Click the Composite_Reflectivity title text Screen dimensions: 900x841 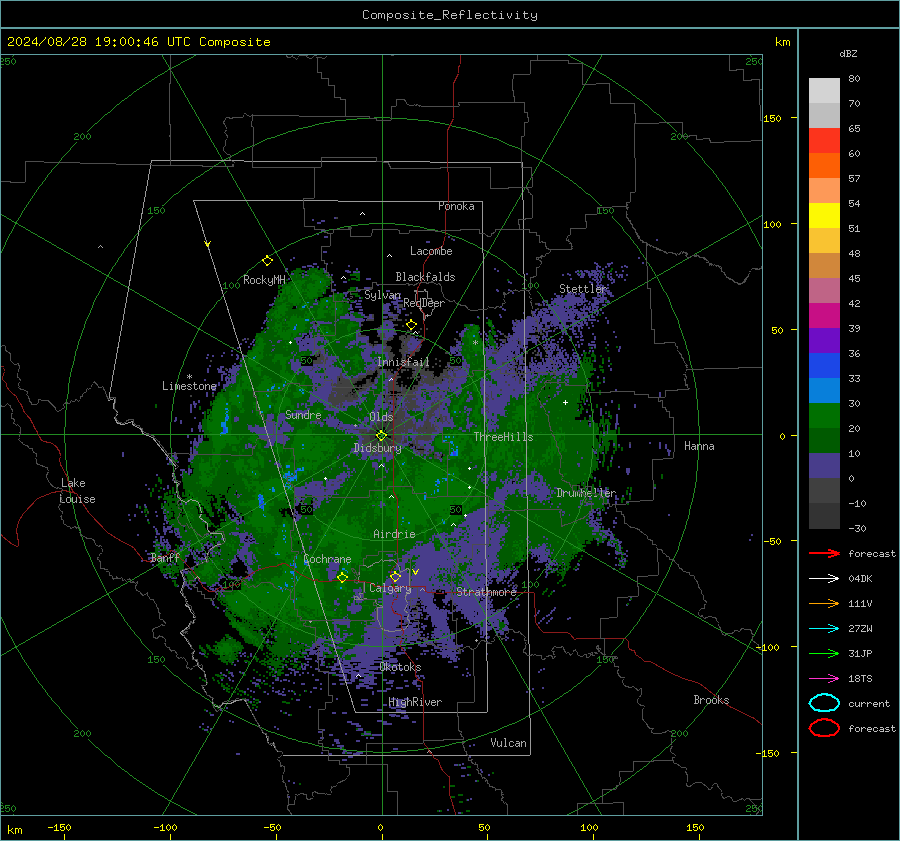click(x=449, y=15)
